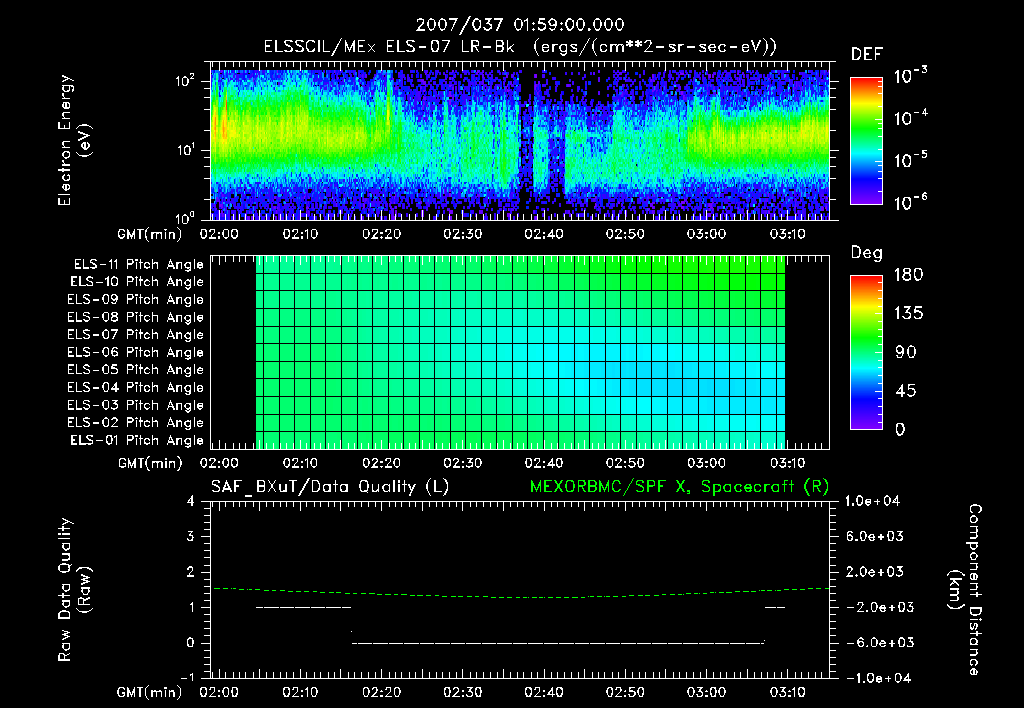This screenshot has height=708, width=1024.
Task: Select the ELS-02 Pitch Angle row label
Action: point(135,423)
